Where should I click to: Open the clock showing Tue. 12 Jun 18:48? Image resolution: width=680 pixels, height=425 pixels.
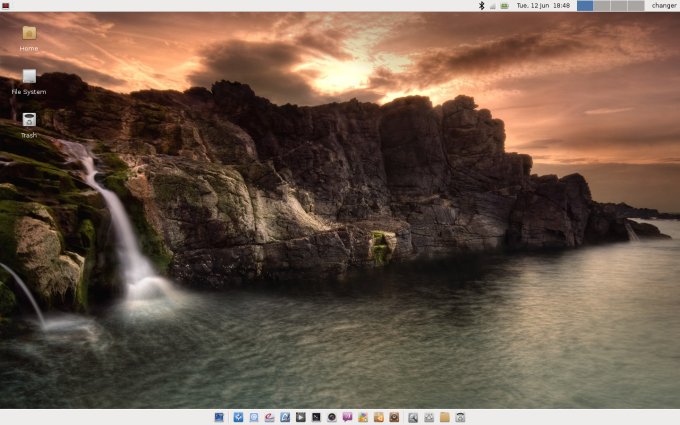(x=543, y=6)
